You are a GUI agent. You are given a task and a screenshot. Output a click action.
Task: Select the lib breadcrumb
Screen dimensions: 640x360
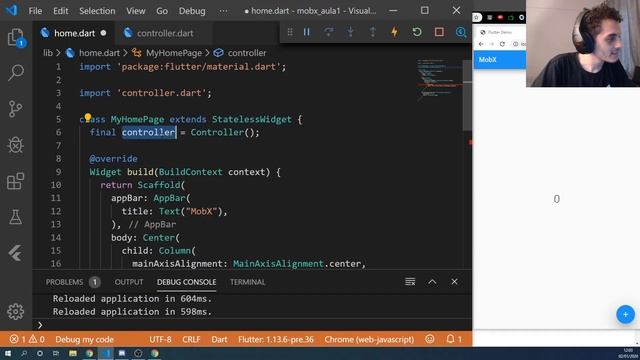[48, 53]
